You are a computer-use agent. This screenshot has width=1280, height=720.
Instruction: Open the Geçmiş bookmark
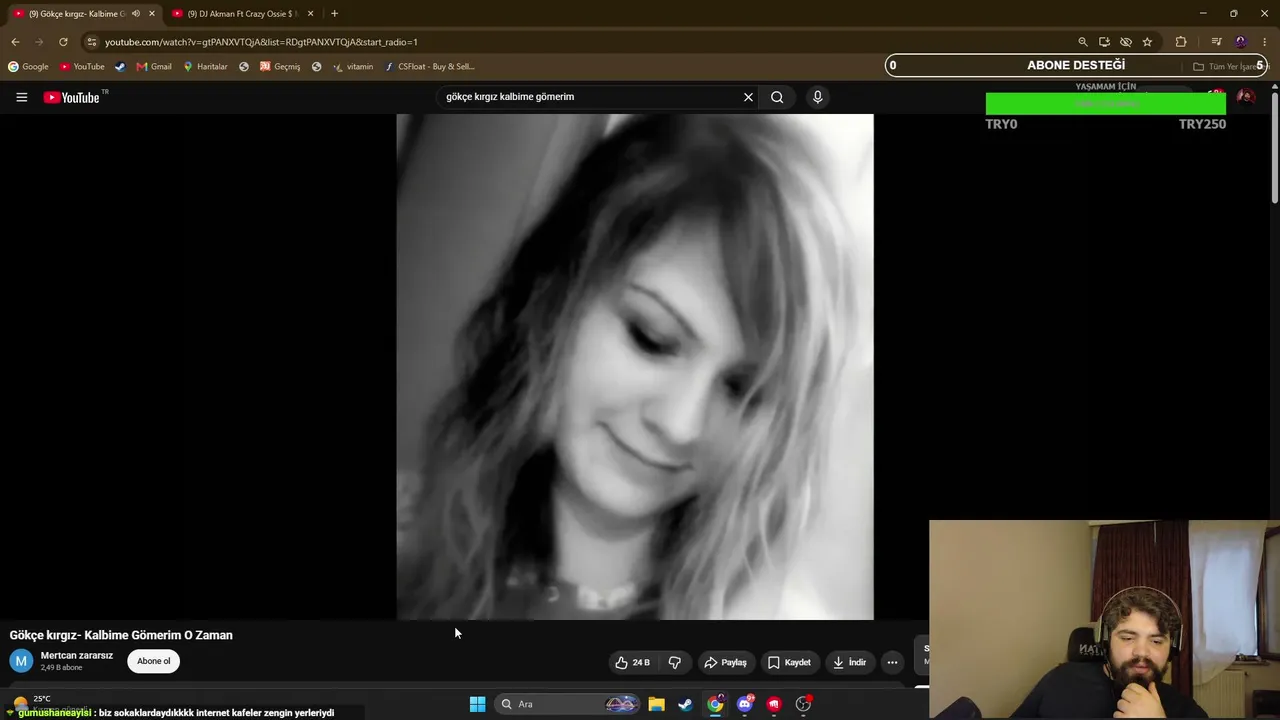click(x=280, y=67)
